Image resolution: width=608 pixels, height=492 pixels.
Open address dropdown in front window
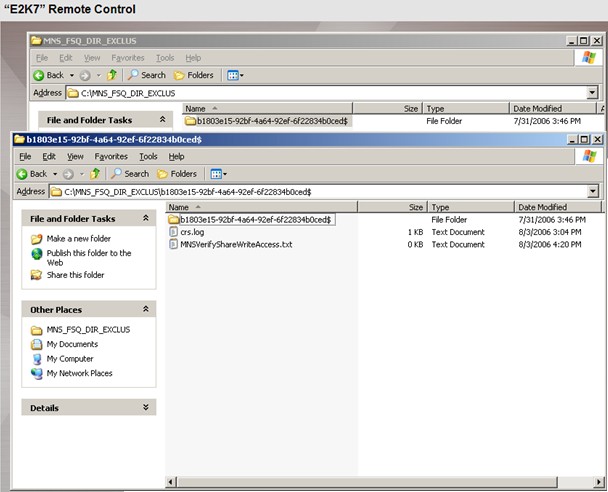click(x=592, y=191)
